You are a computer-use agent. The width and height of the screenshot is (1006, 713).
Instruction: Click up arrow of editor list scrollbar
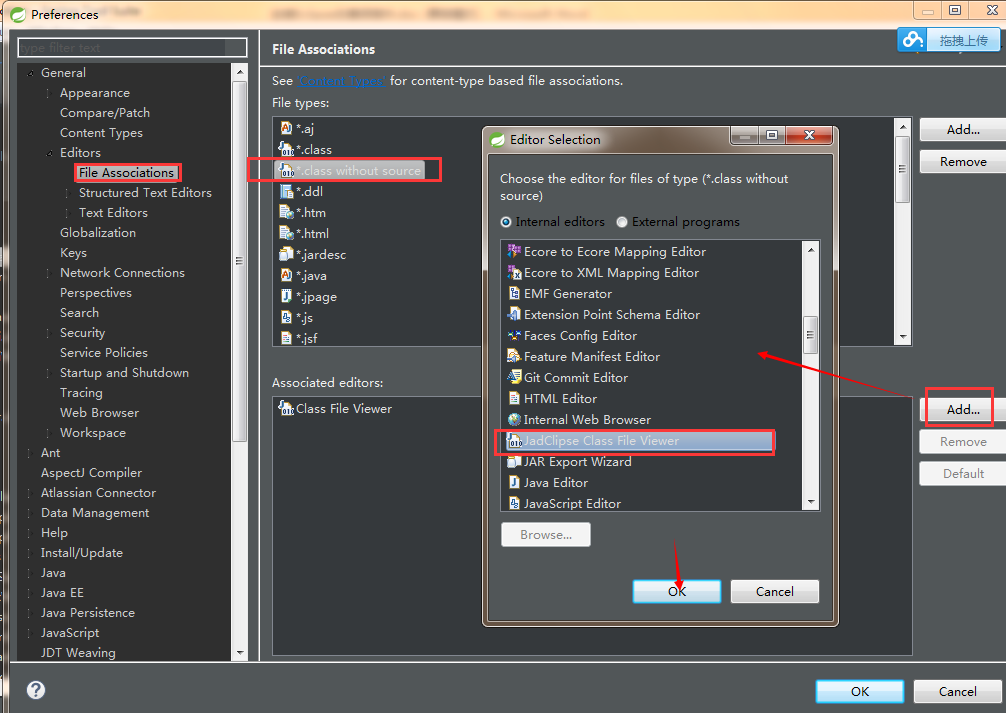[811, 249]
